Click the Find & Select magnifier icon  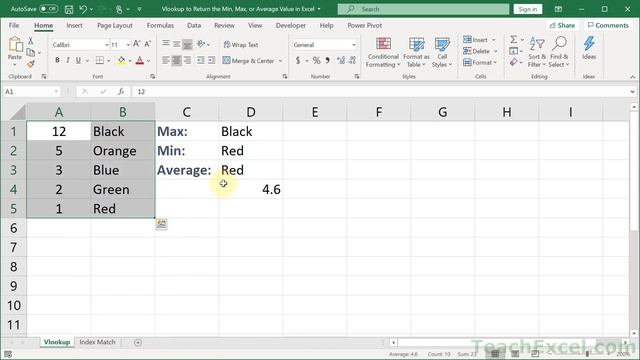click(x=559, y=44)
